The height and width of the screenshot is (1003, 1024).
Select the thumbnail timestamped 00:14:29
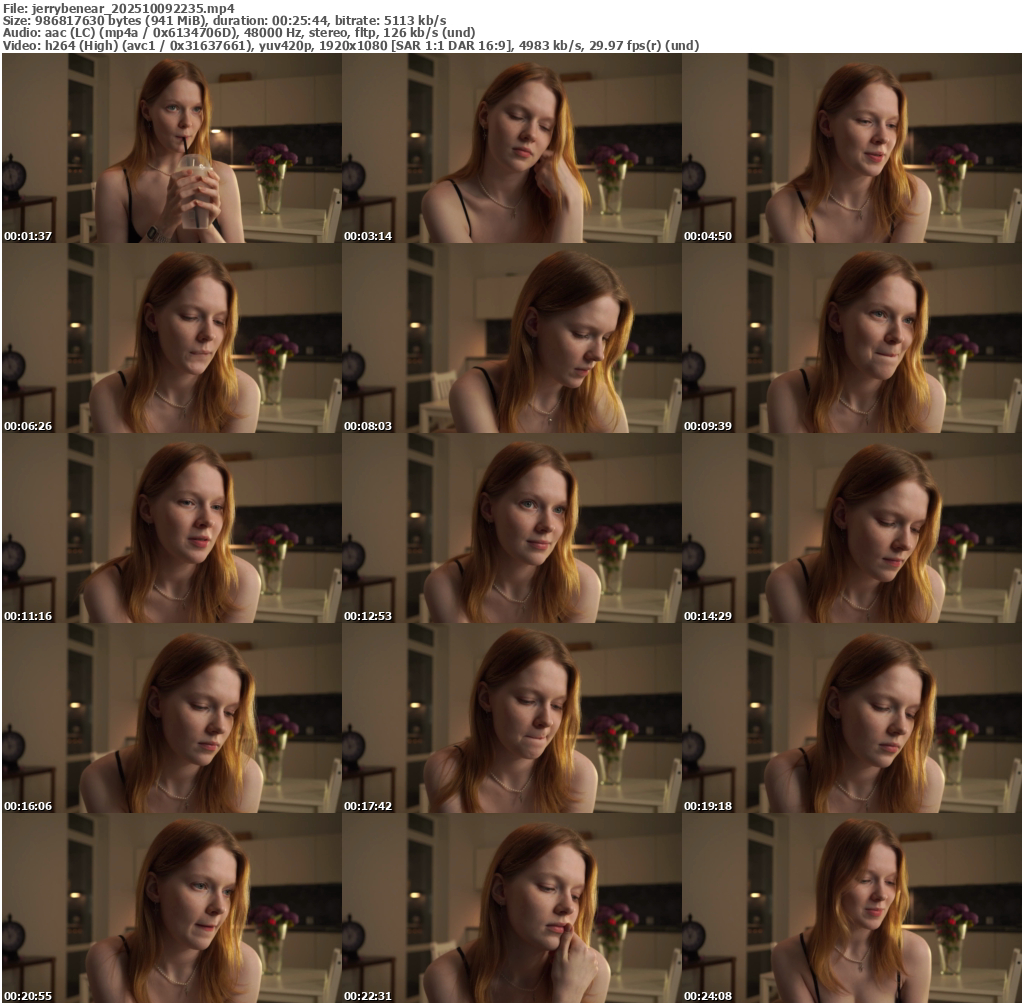(x=852, y=528)
